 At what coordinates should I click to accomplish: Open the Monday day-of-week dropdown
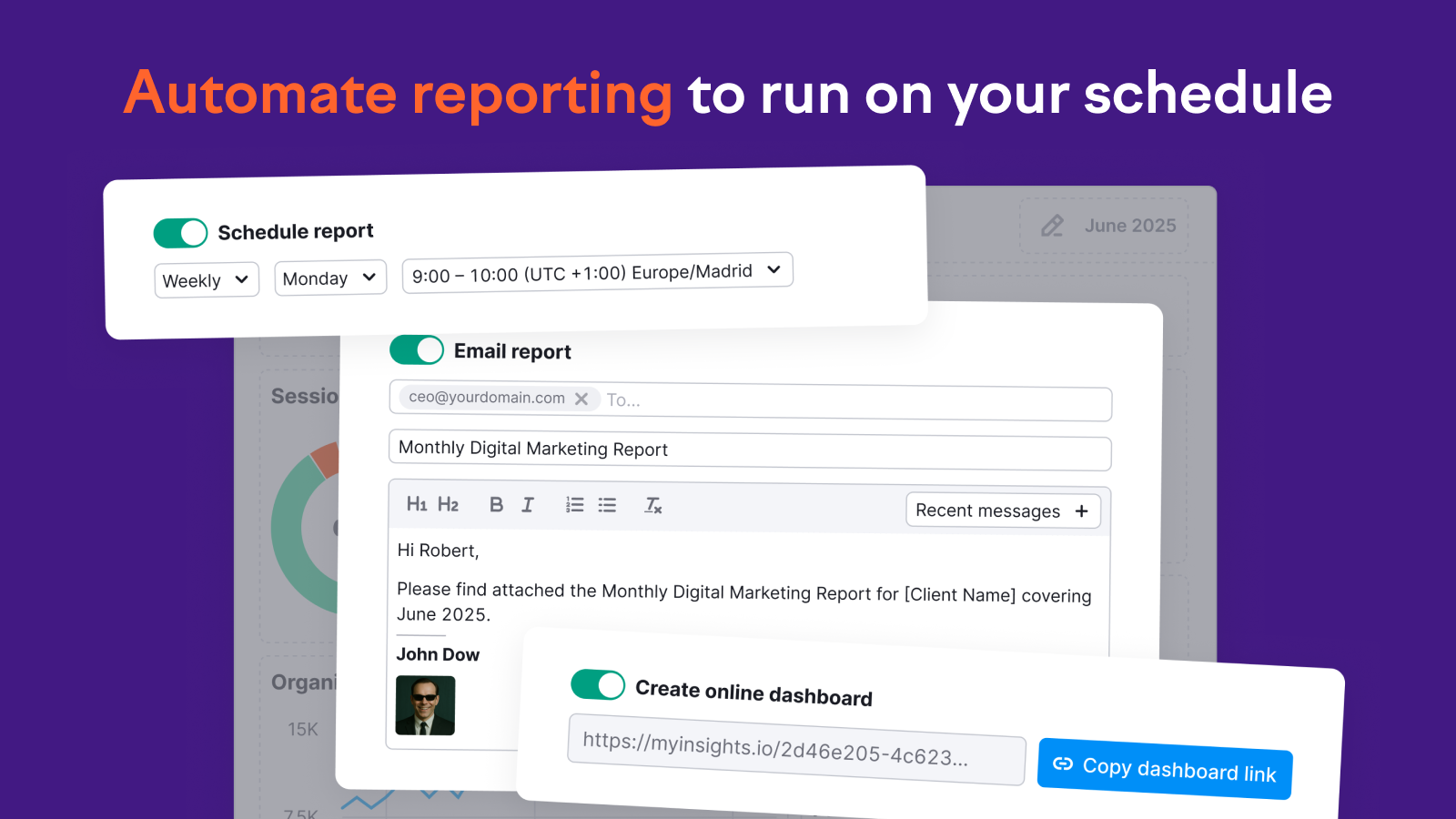coord(329,278)
